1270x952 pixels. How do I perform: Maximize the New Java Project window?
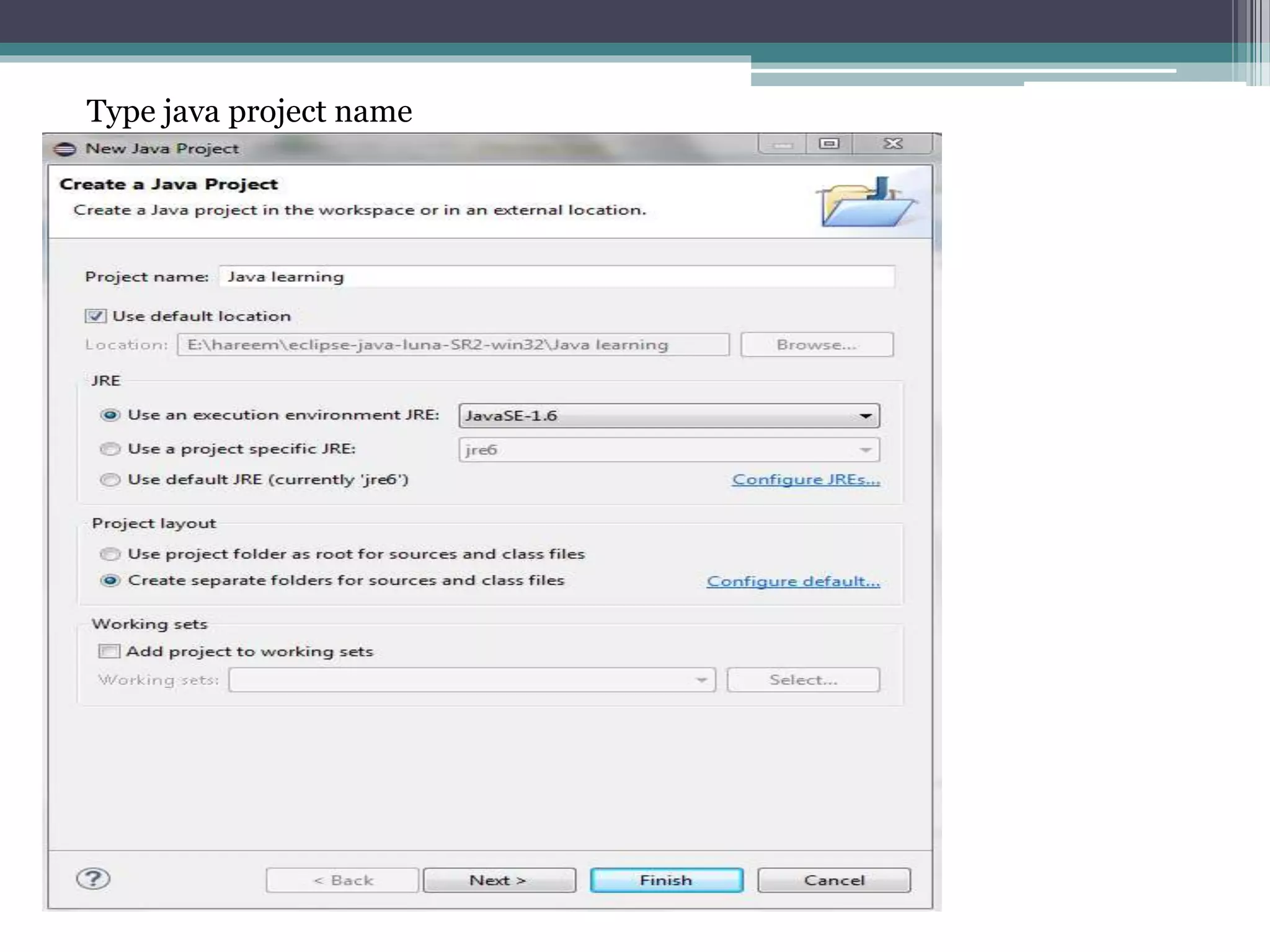829,144
